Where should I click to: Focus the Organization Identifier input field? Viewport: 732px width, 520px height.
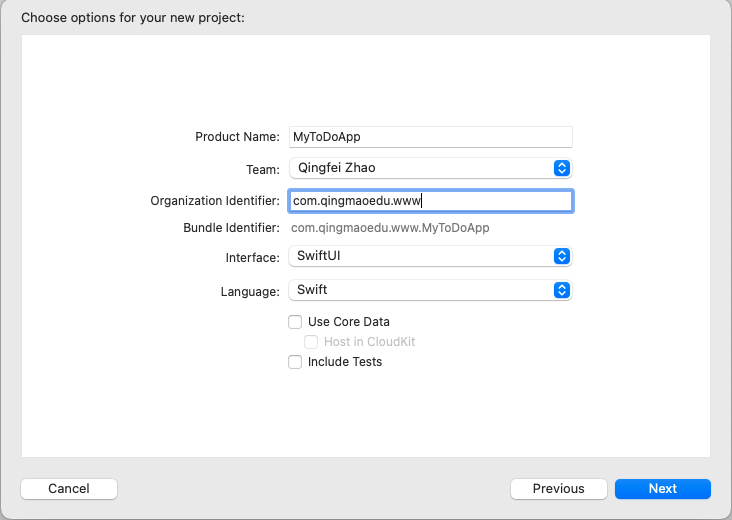pyautogui.click(x=430, y=201)
